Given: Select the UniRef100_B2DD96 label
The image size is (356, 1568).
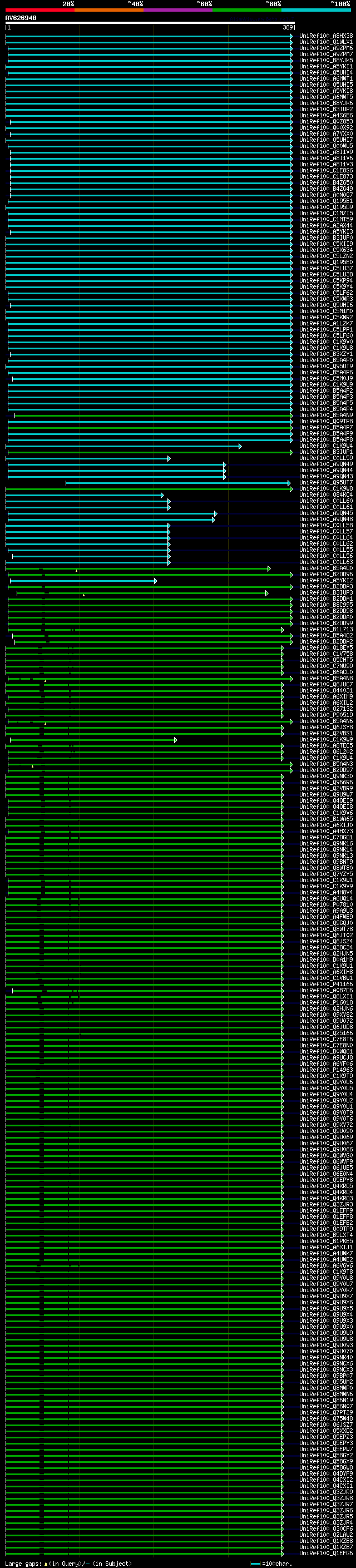Looking at the screenshot, I should [326, 574].
